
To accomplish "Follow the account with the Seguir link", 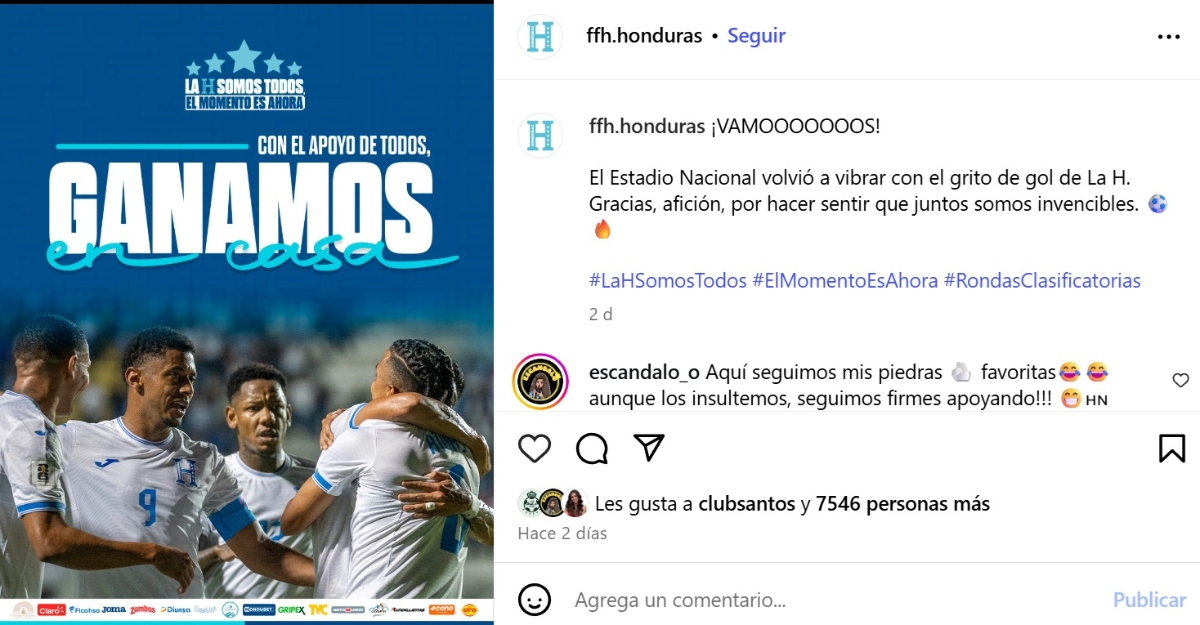I will click(x=756, y=36).
